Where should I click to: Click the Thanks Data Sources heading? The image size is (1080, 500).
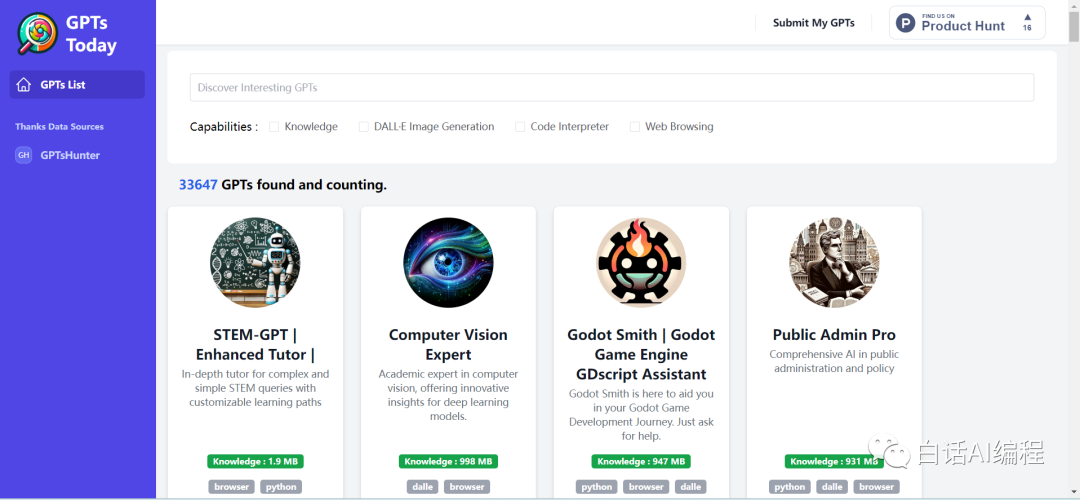coord(59,127)
